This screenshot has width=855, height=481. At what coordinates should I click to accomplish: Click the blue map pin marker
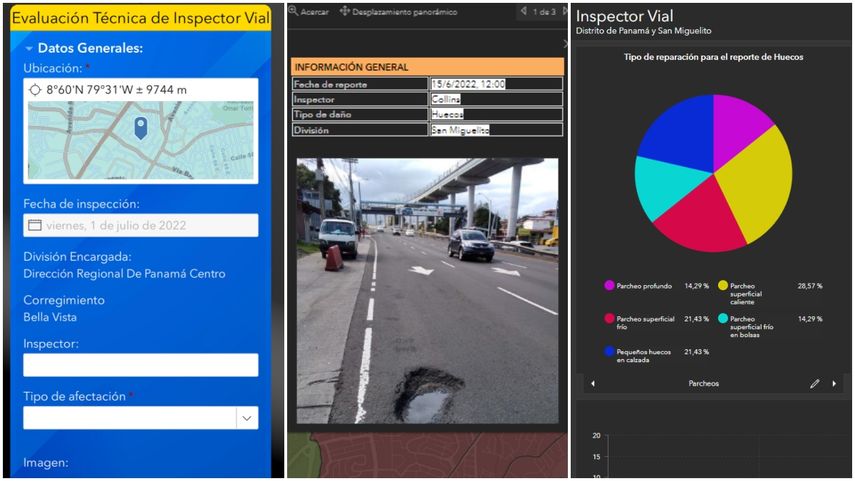click(x=141, y=128)
